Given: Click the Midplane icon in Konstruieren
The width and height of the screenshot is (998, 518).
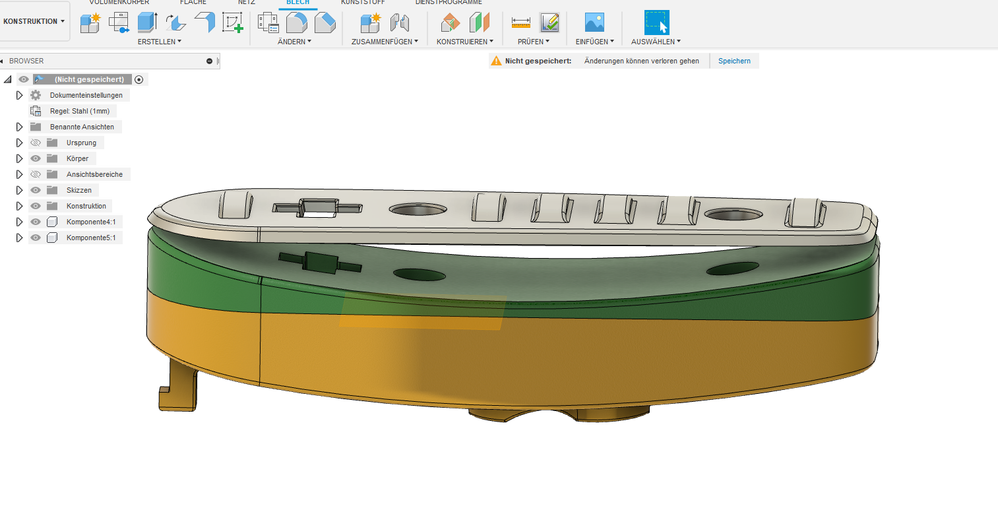Looking at the screenshot, I should 479,23.
